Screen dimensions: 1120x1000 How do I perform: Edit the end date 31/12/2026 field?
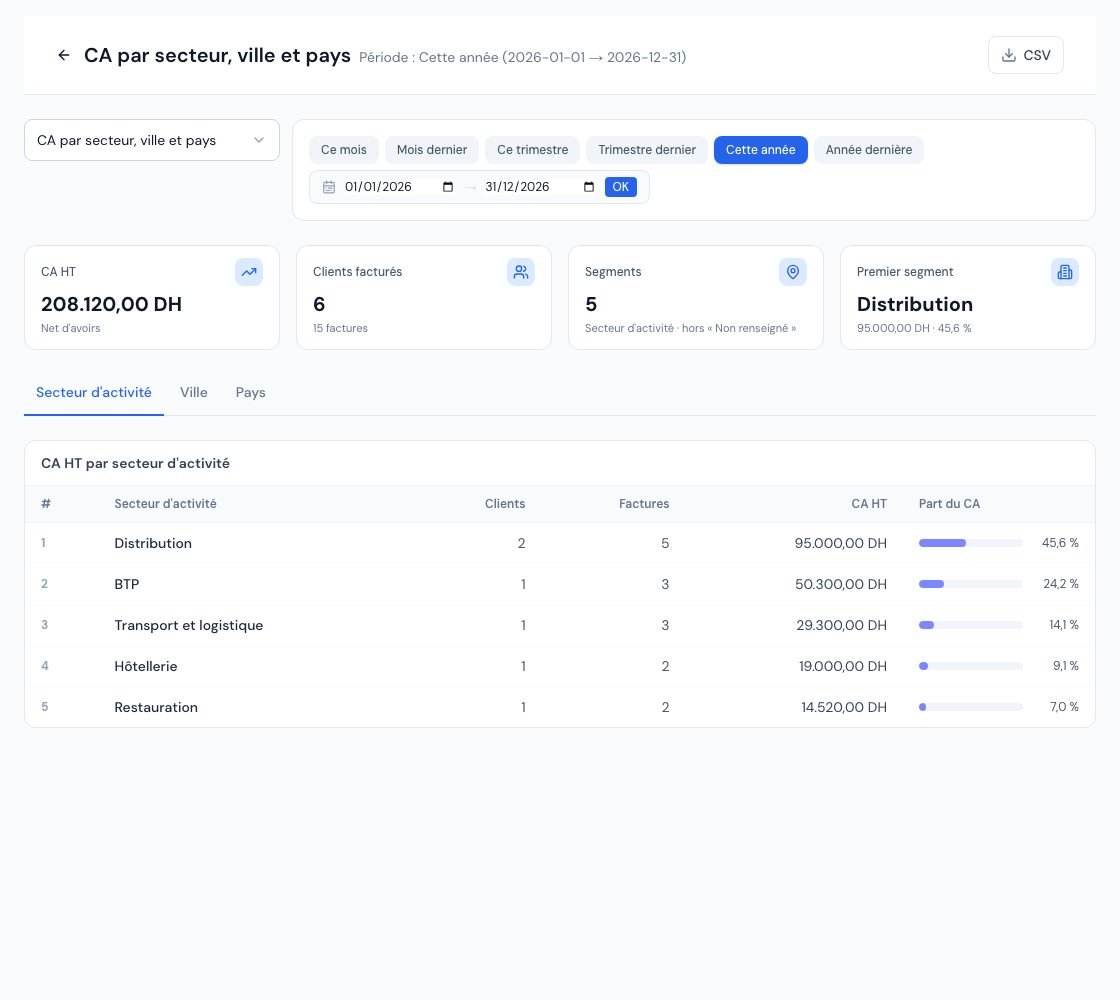point(539,187)
